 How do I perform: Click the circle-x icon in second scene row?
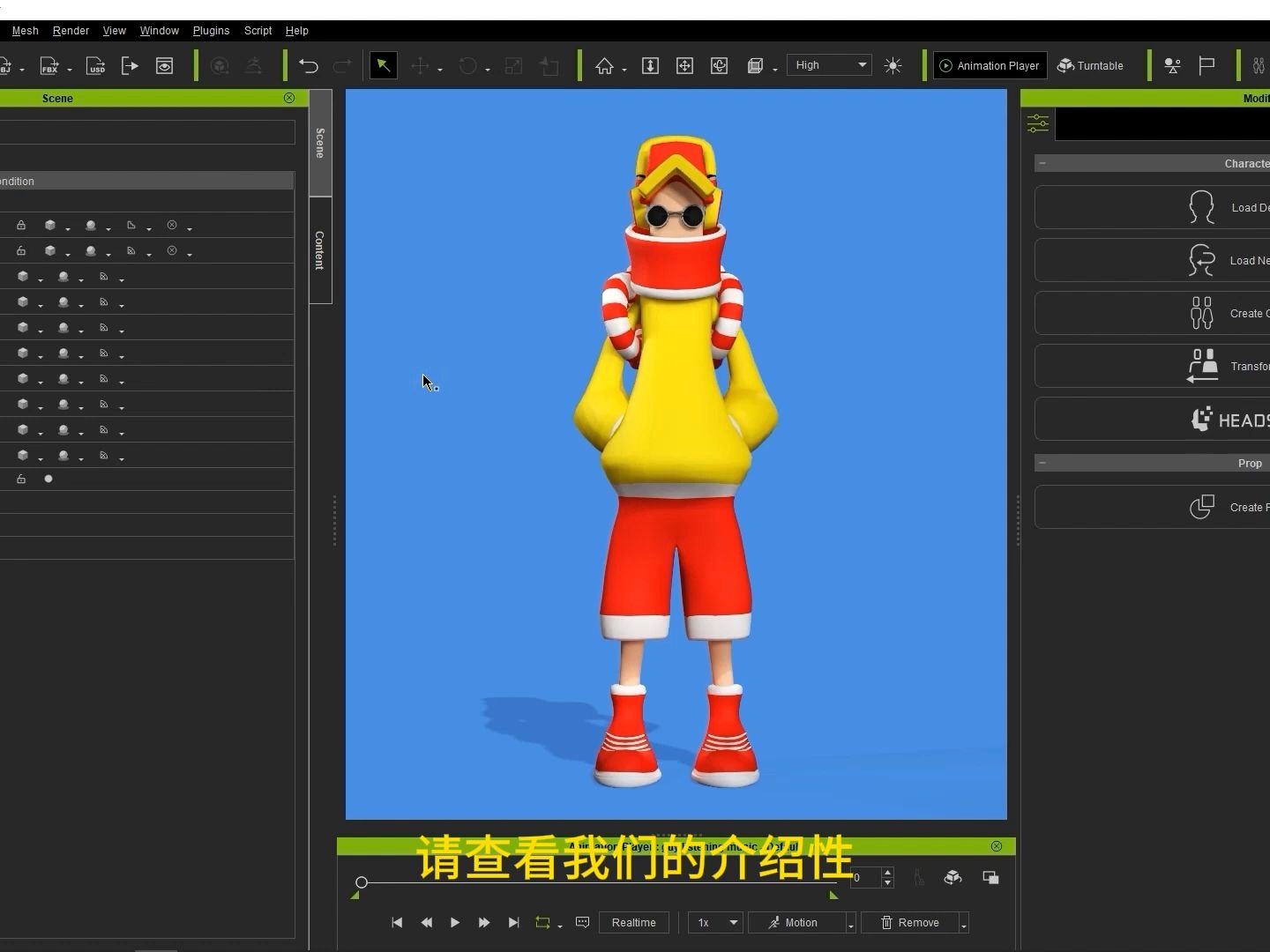click(172, 250)
